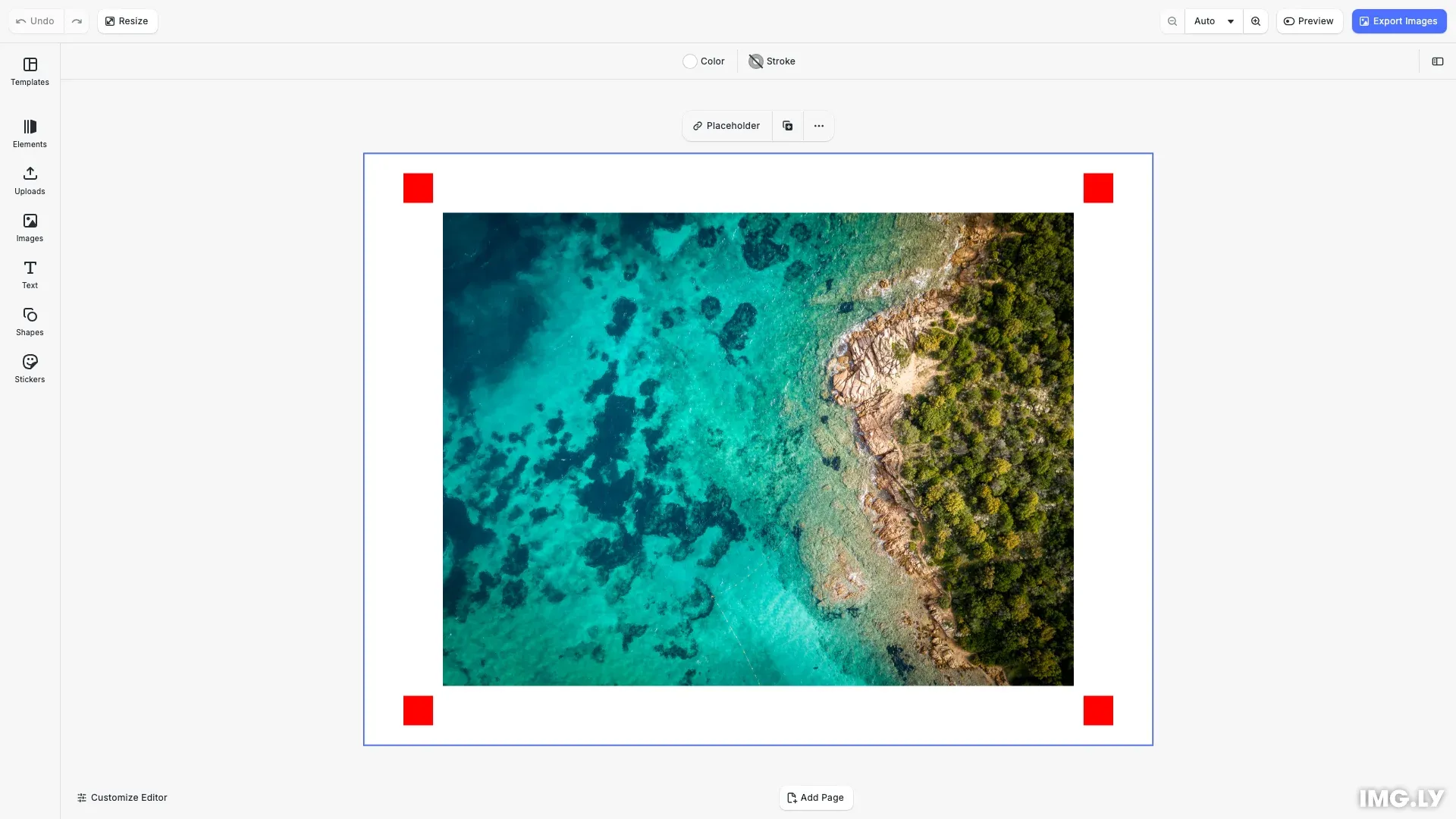Duplicate the page with the copy icon
The image size is (1456, 819).
(788, 126)
